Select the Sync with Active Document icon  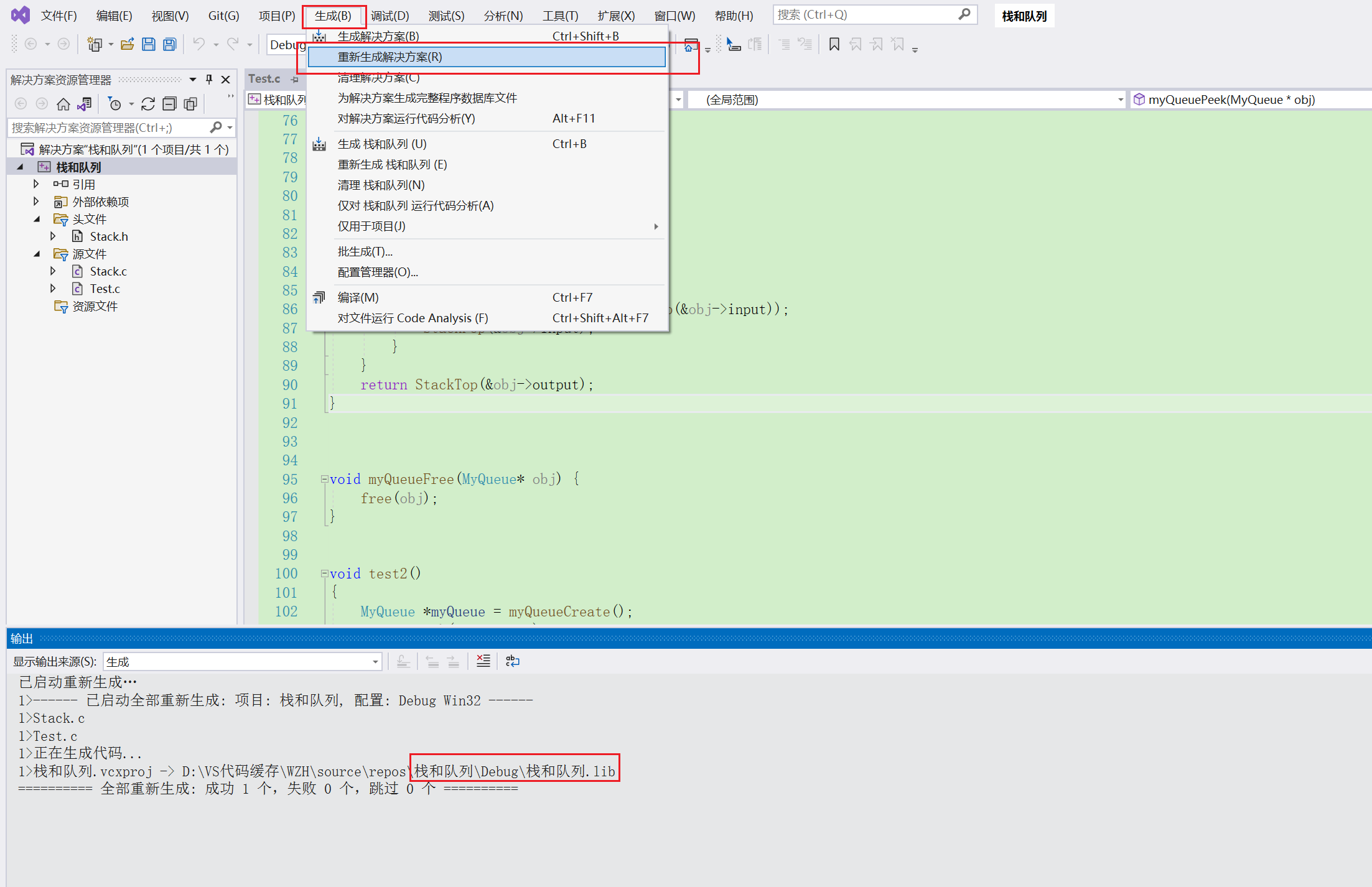point(85,104)
